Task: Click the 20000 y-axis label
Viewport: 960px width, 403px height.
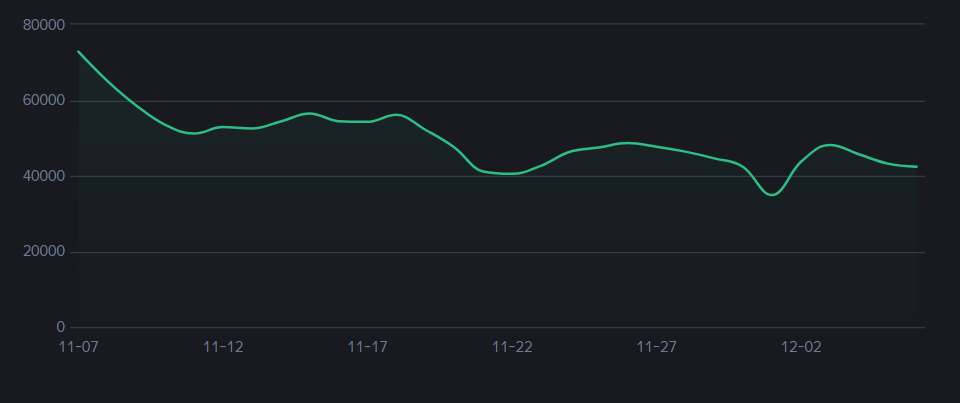Action: pyautogui.click(x=44, y=252)
